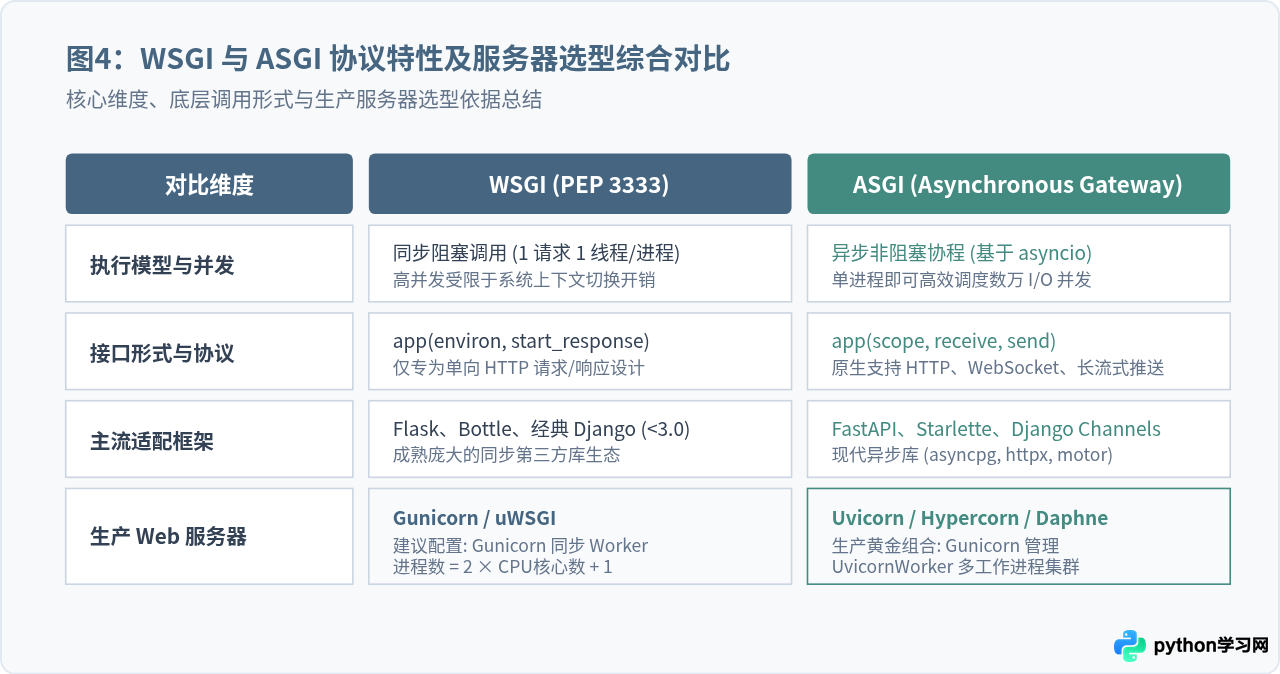The width and height of the screenshot is (1280, 674).
Task: Click text '建议配置: Gunicorn 同步 Worker'
Action: 520,546
